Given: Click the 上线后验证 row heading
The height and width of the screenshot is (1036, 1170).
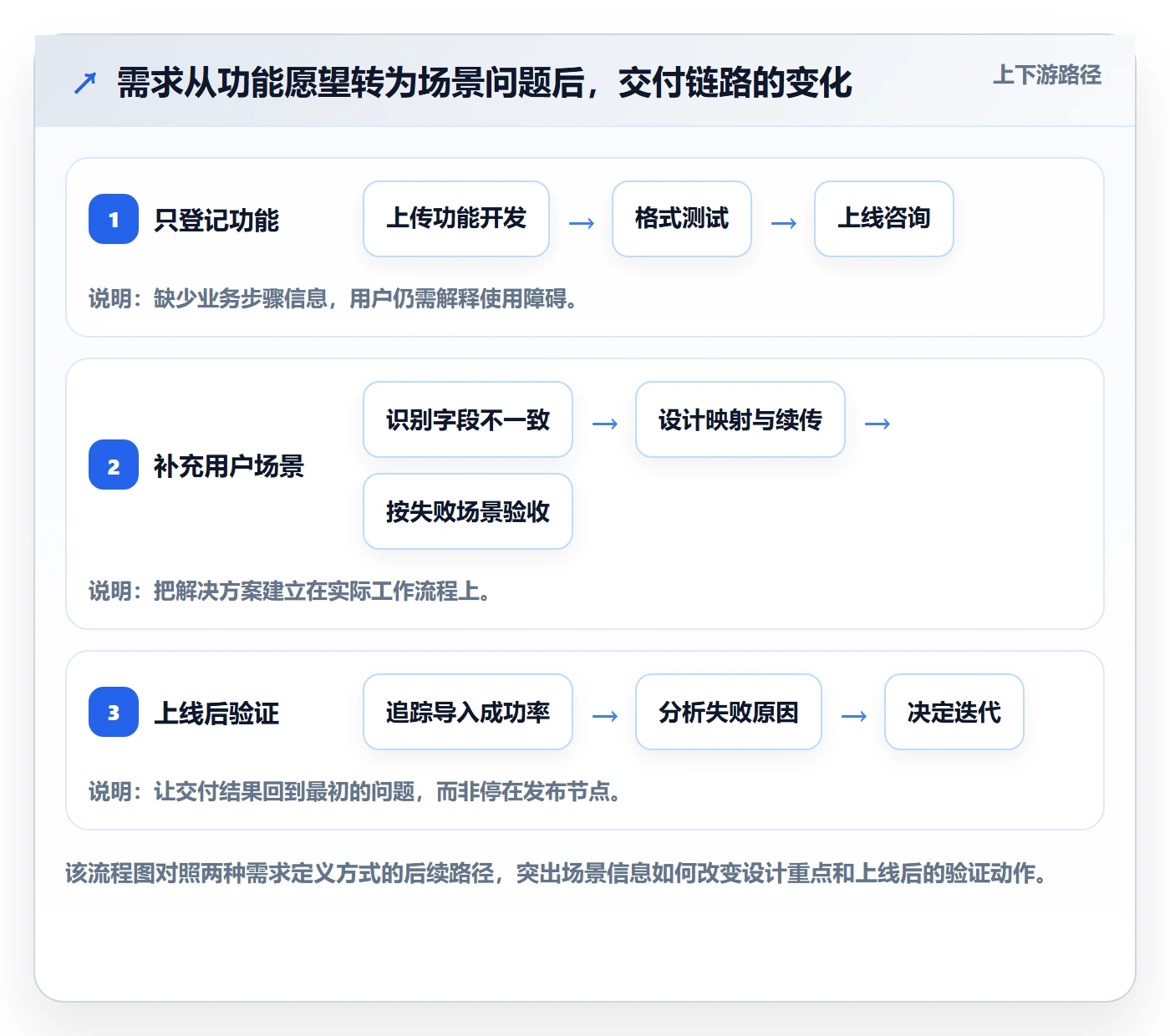Looking at the screenshot, I should [216, 713].
